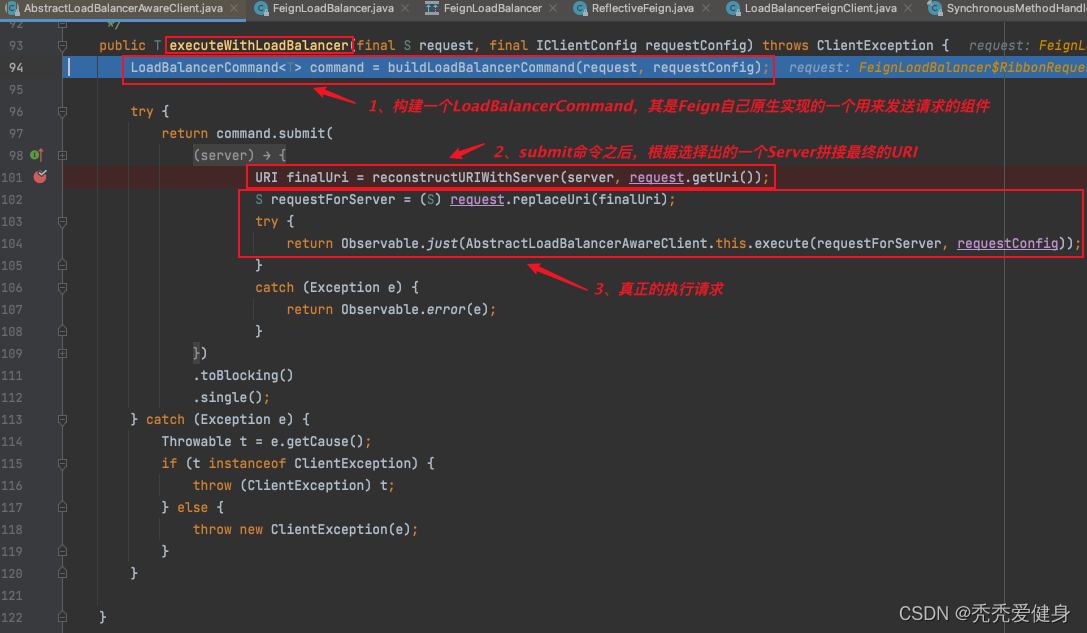Viewport: 1087px width, 633px height.
Task: Click the icon of SynchronousMethodHandl... tab
Action: point(934,8)
